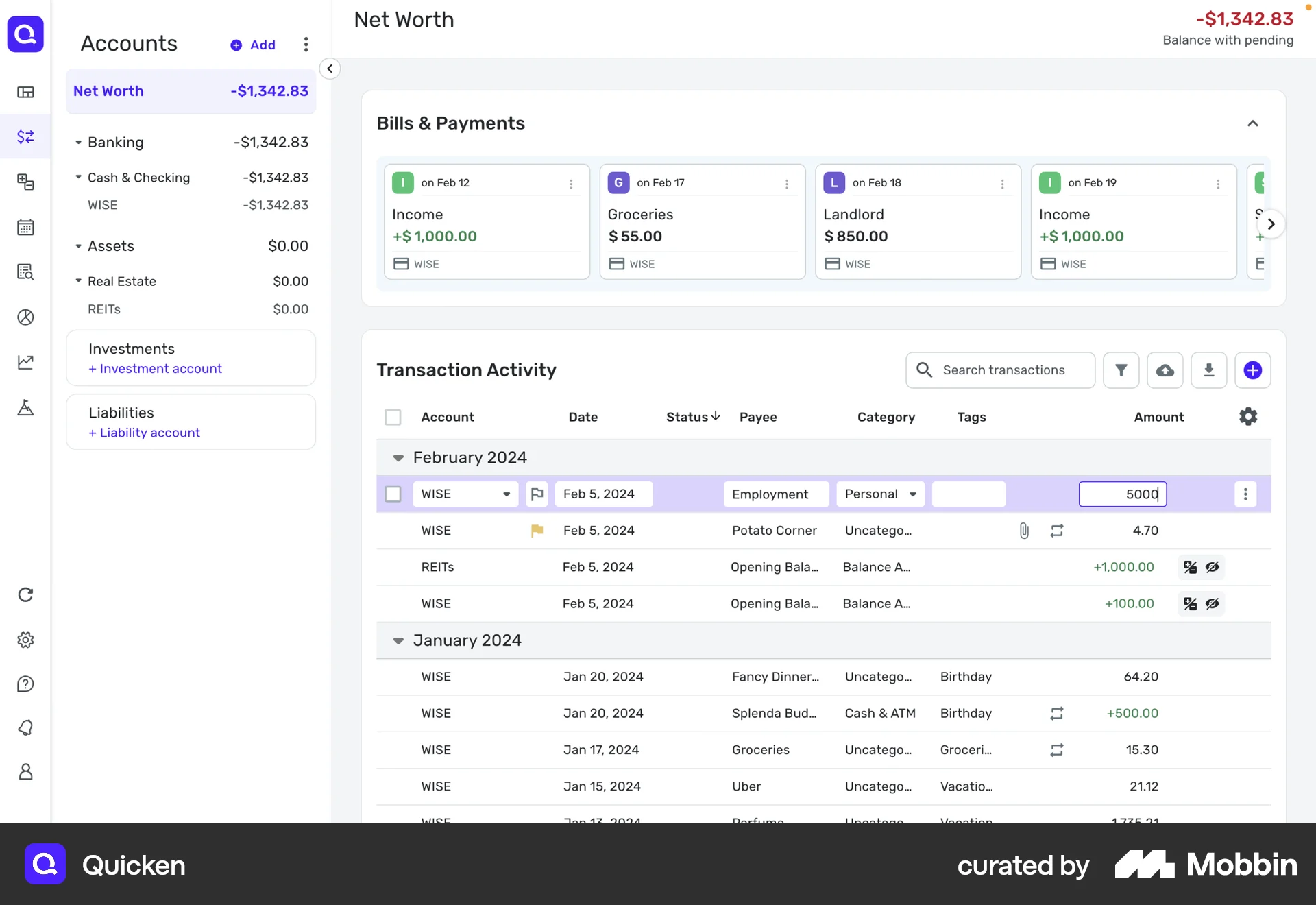
Task: Collapse the February 2024 group
Action: click(x=398, y=457)
